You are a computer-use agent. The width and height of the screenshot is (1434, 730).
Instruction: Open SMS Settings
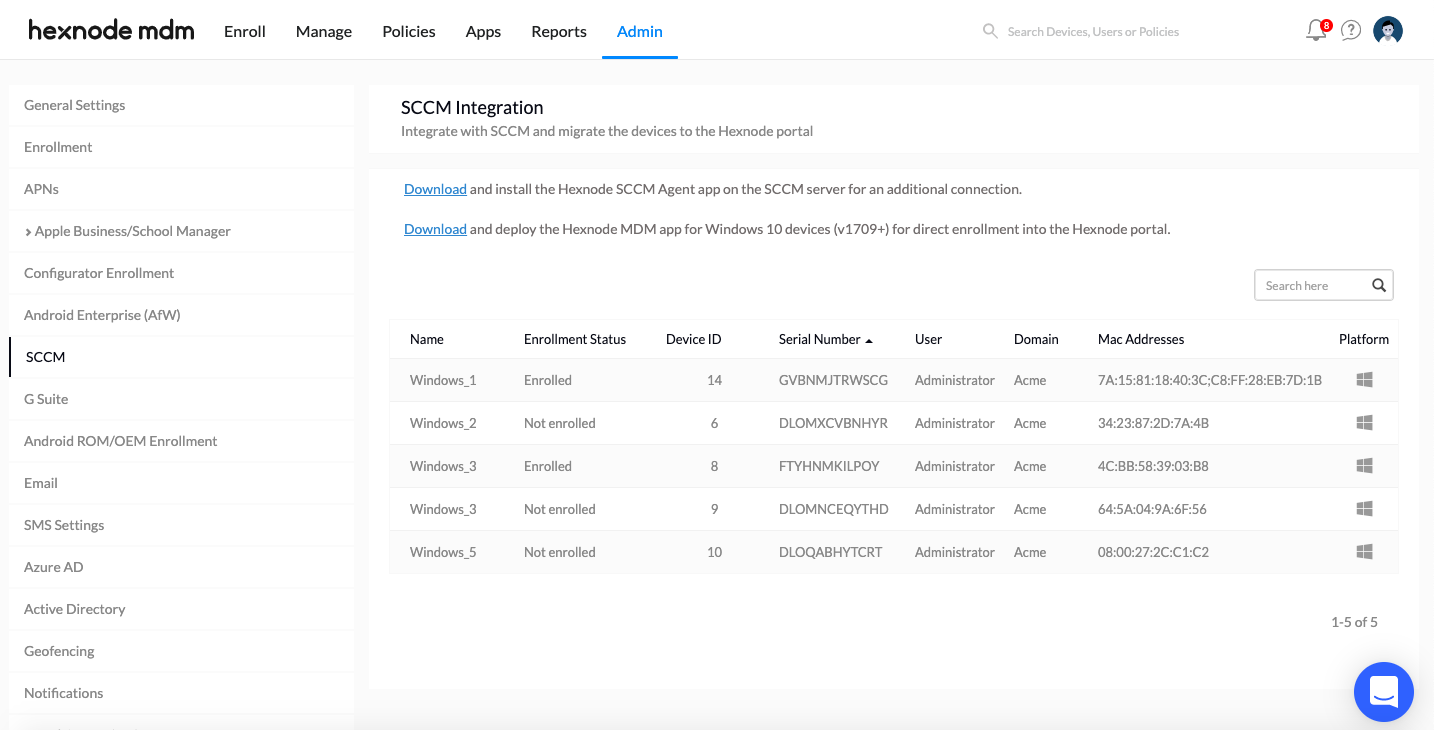pos(181,525)
